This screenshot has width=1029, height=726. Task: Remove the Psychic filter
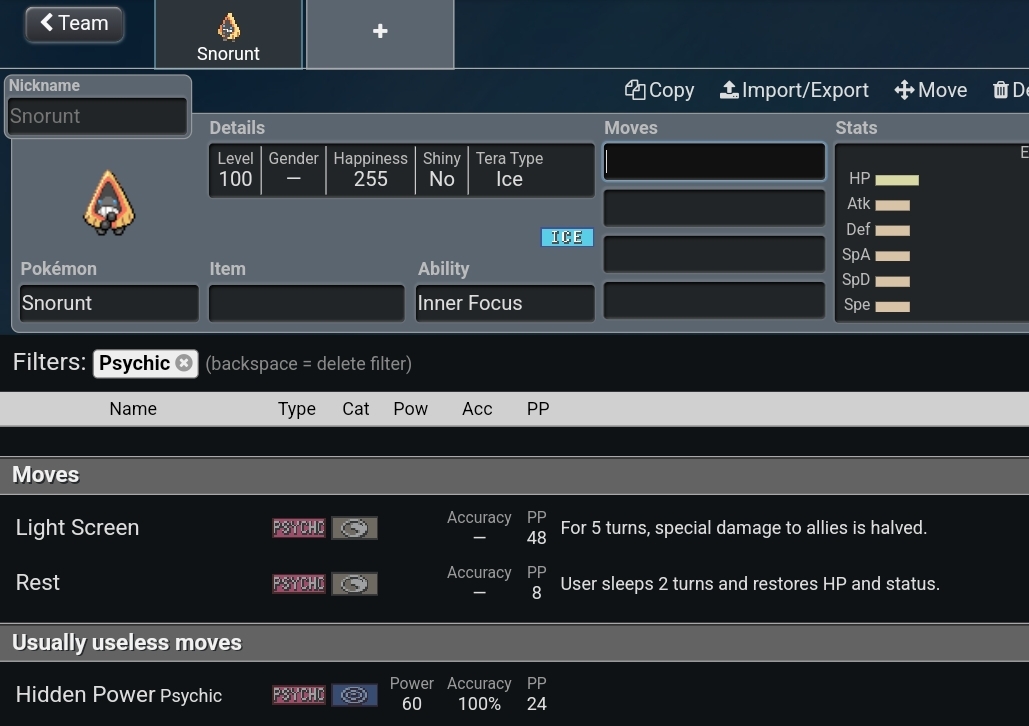tap(184, 363)
